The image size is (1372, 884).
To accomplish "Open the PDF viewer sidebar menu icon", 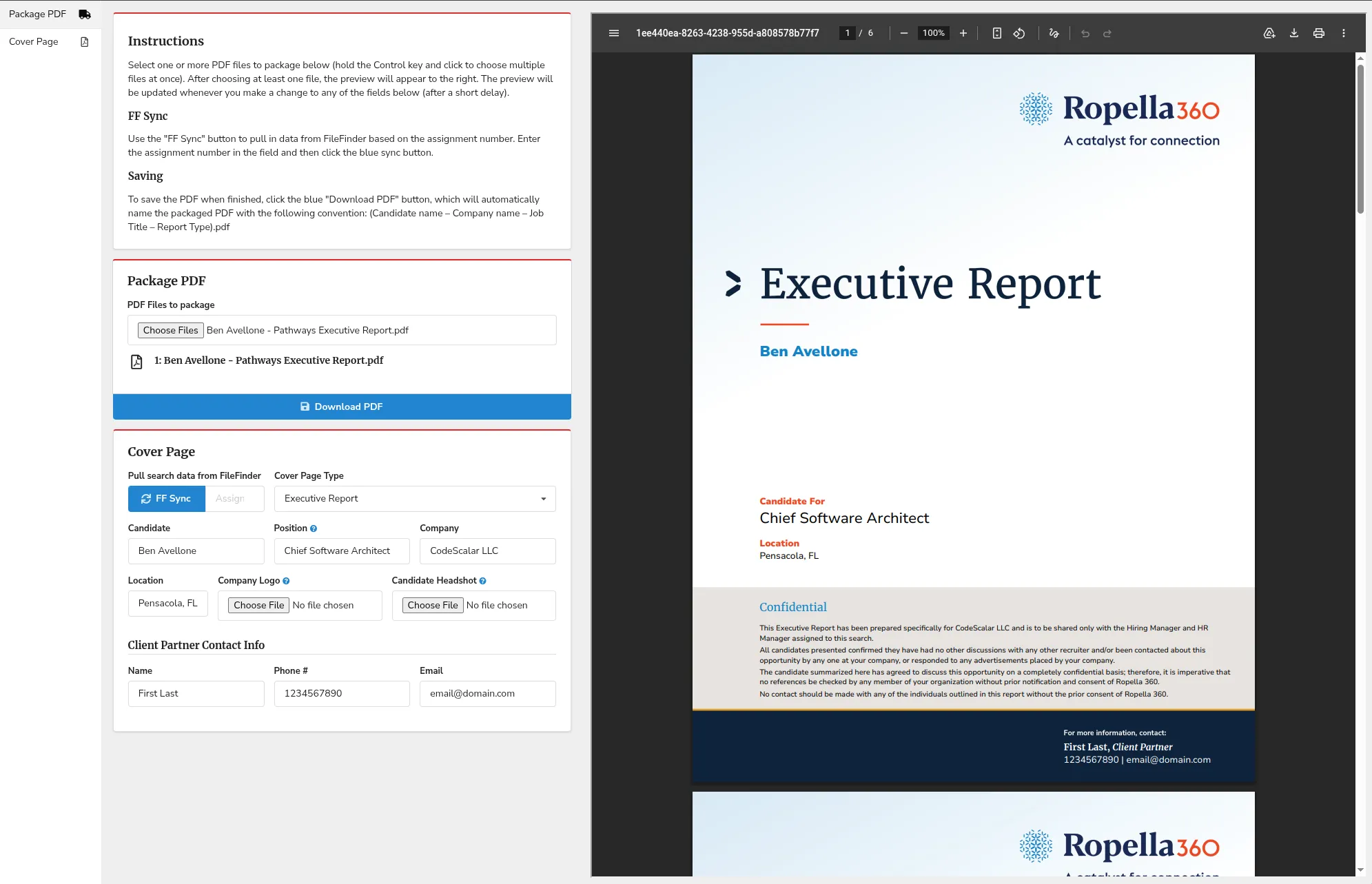I will 614,33.
